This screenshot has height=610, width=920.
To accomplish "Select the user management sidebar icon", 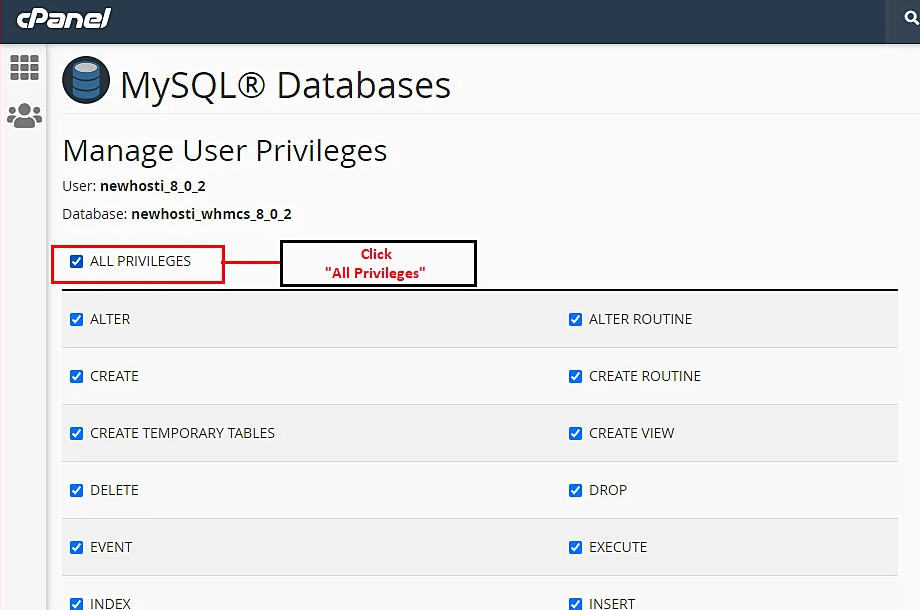I will (x=24, y=114).
